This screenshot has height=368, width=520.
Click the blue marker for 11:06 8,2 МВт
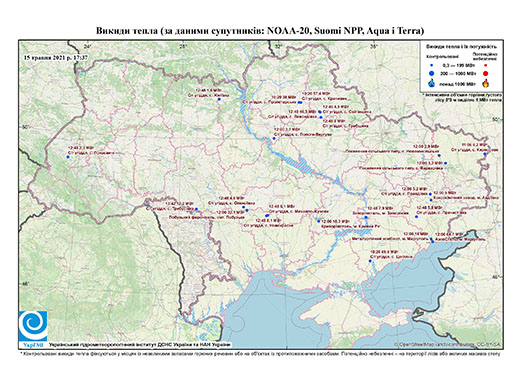485,154
